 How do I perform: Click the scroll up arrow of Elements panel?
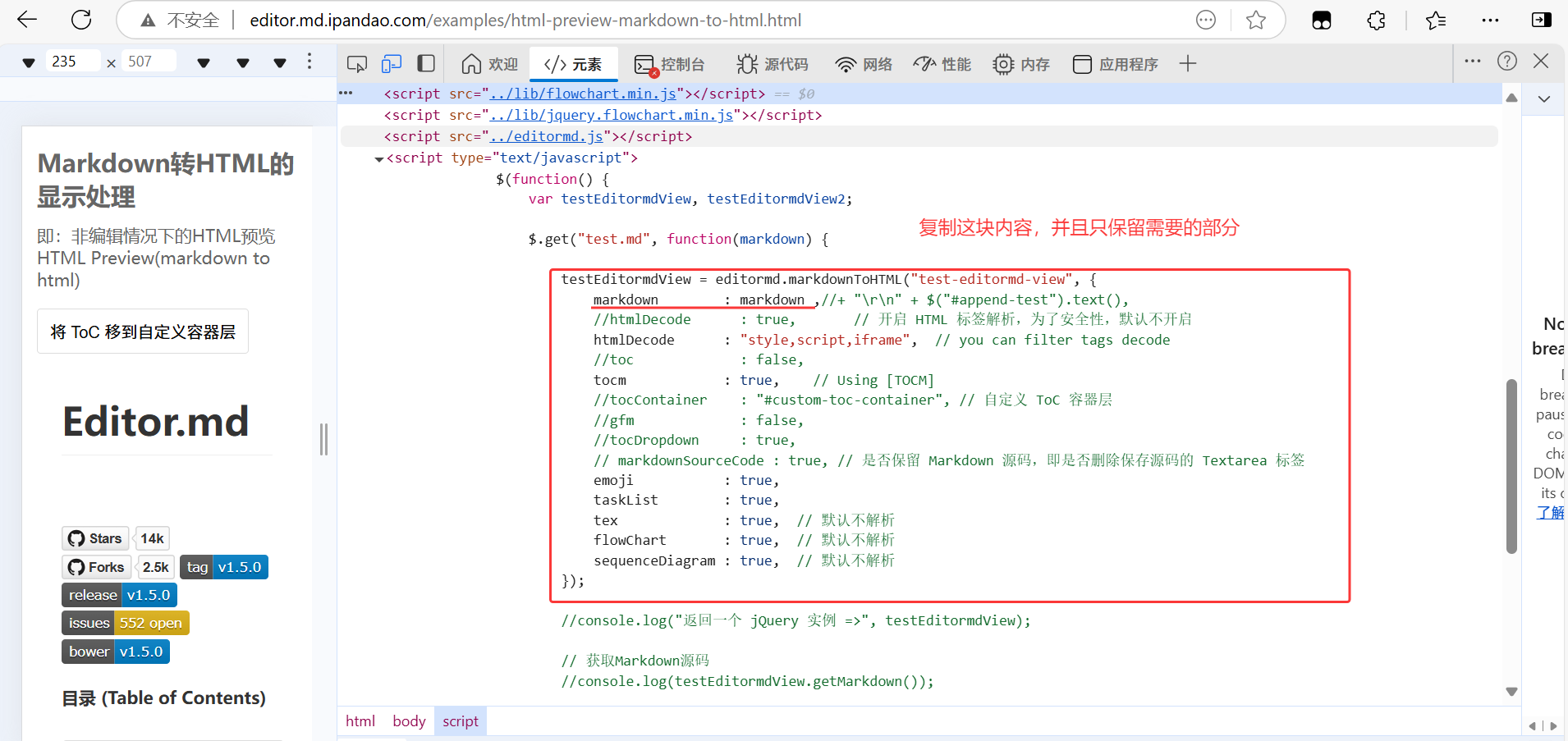tap(1511, 98)
